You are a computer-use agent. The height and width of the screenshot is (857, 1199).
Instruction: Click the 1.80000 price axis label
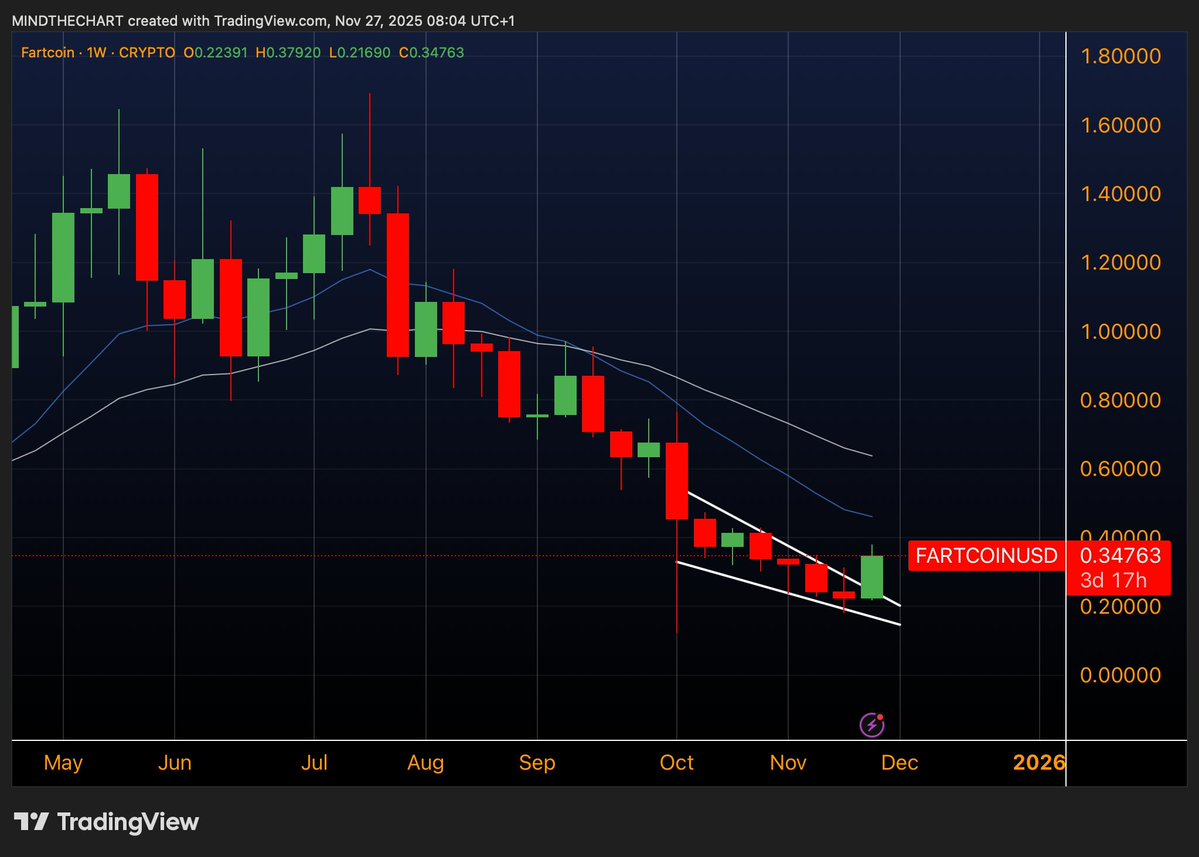pyautogui.click(x=1120, y=56)
